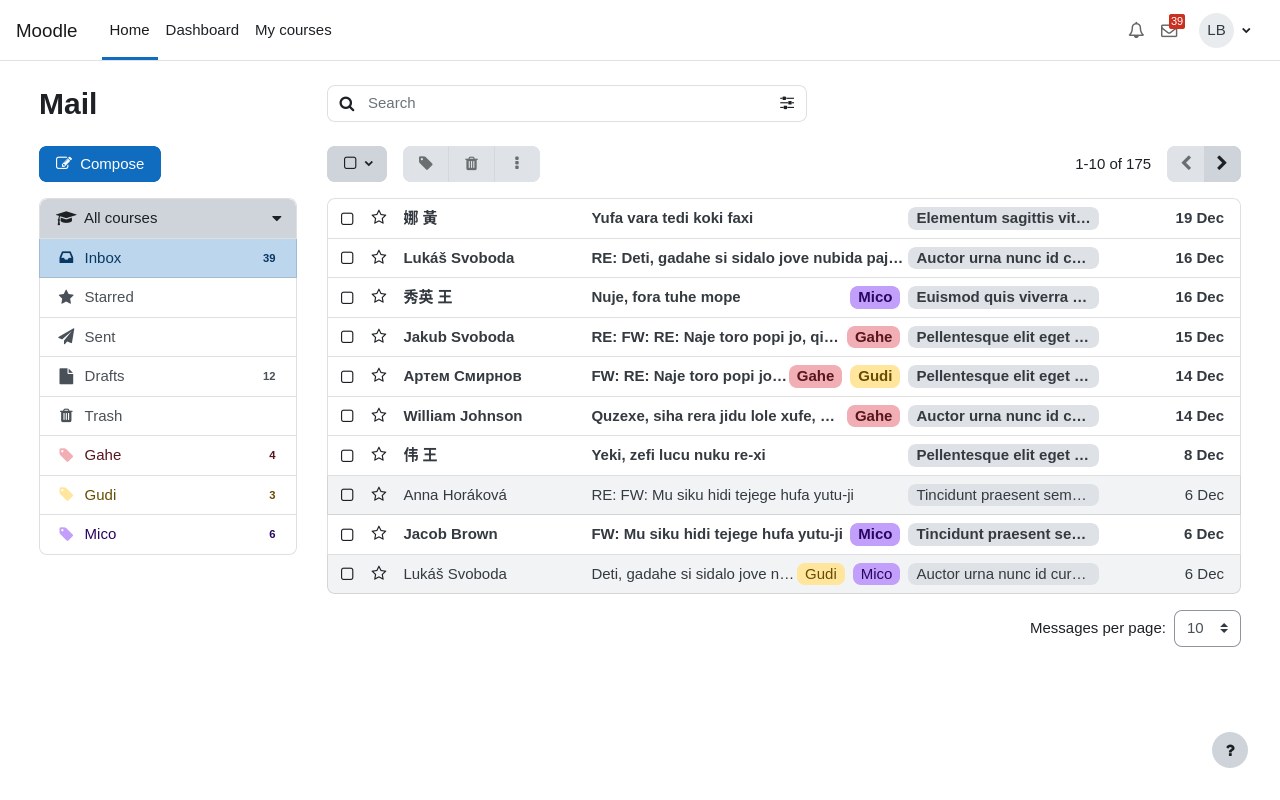
Task: Open the Home tab
Action: click(129, 30)
